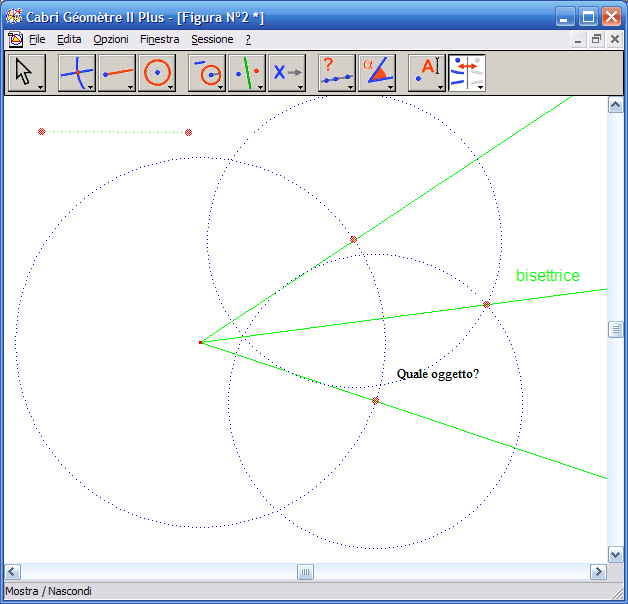Expand the Macro tool dropdown arrow
The height and width of the screenshot is (604, 628).
(301, 87)
